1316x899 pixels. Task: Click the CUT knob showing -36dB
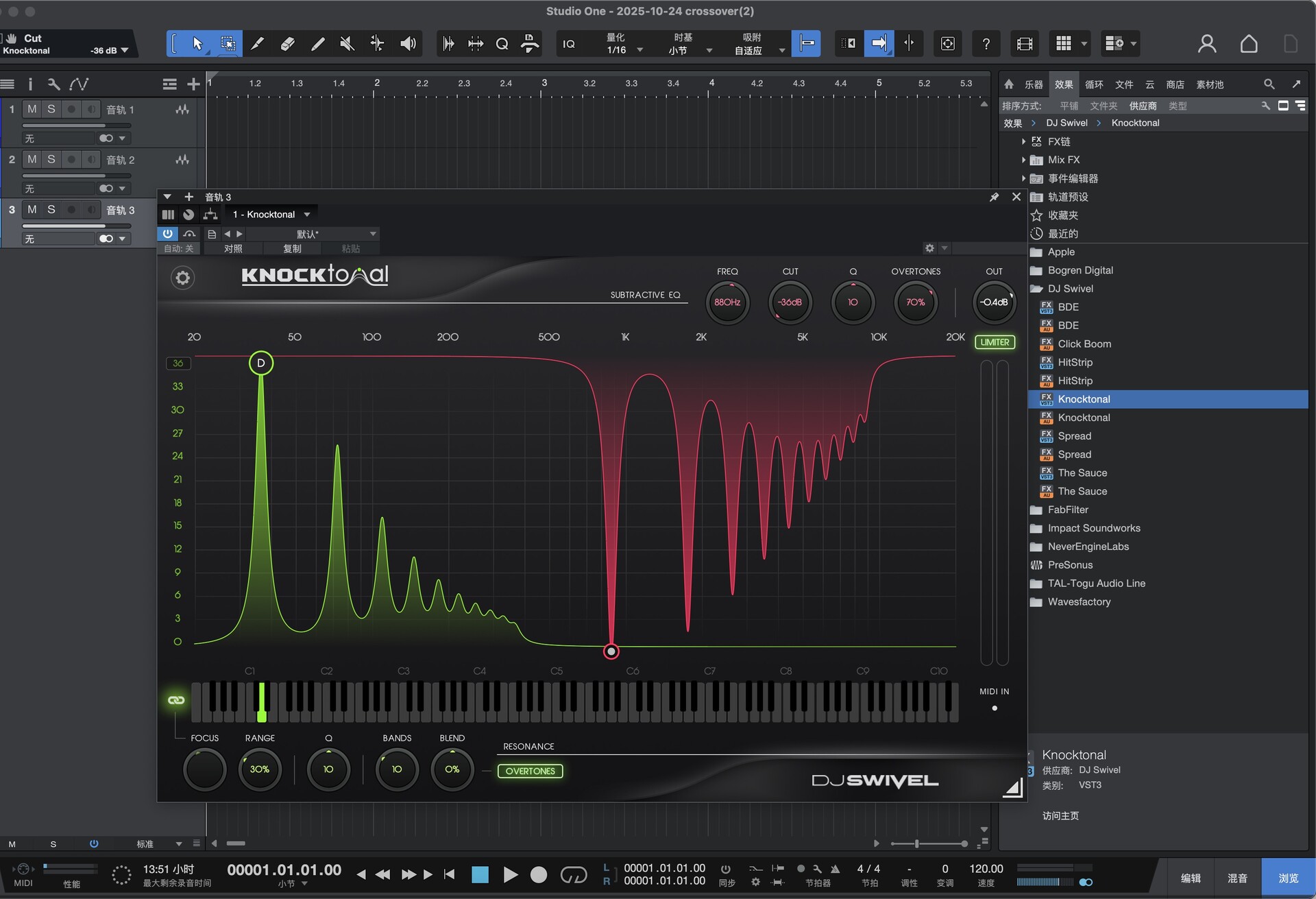point(790,302)
